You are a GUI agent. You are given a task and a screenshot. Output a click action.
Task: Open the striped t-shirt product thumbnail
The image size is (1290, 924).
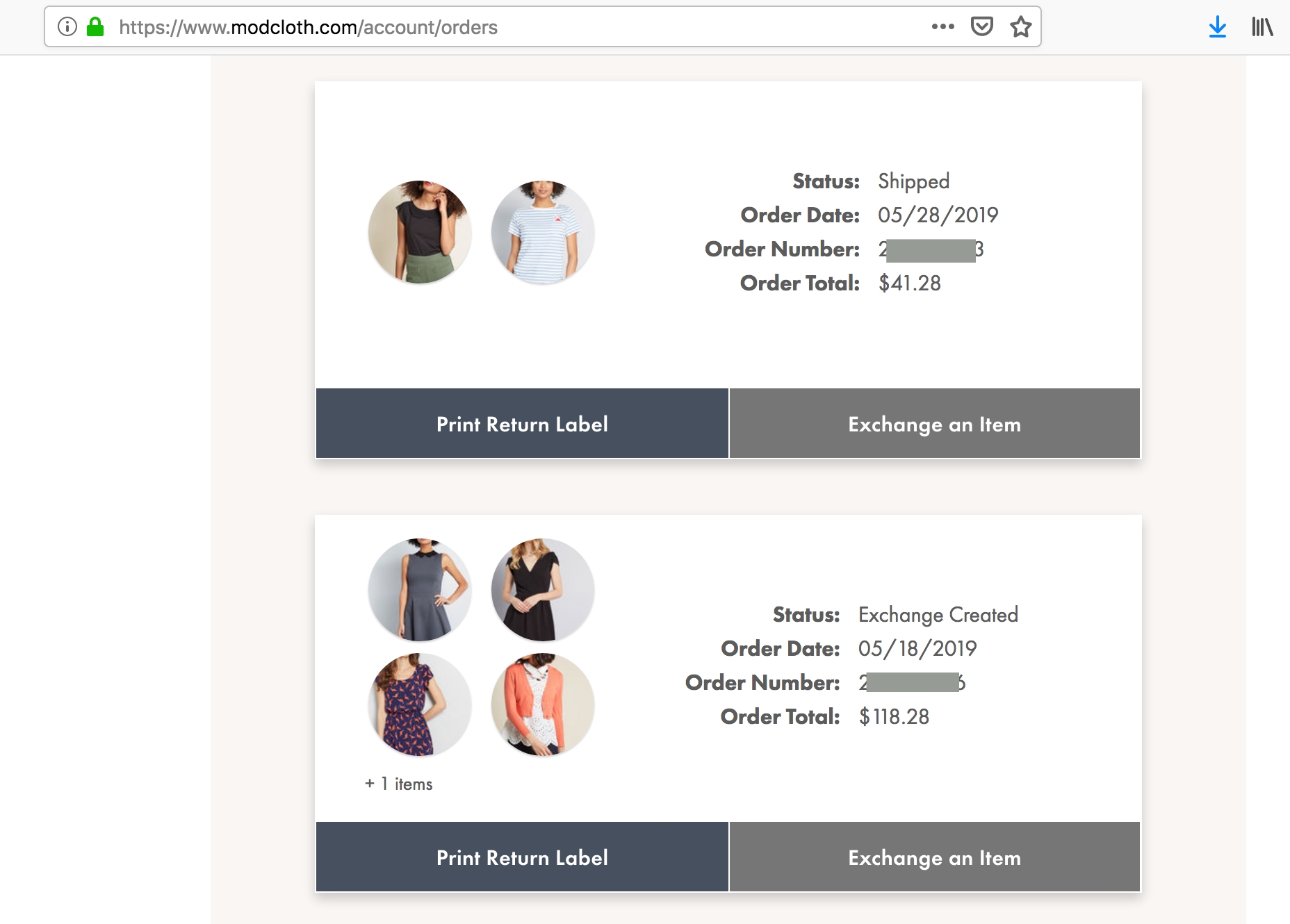[543, 232]
